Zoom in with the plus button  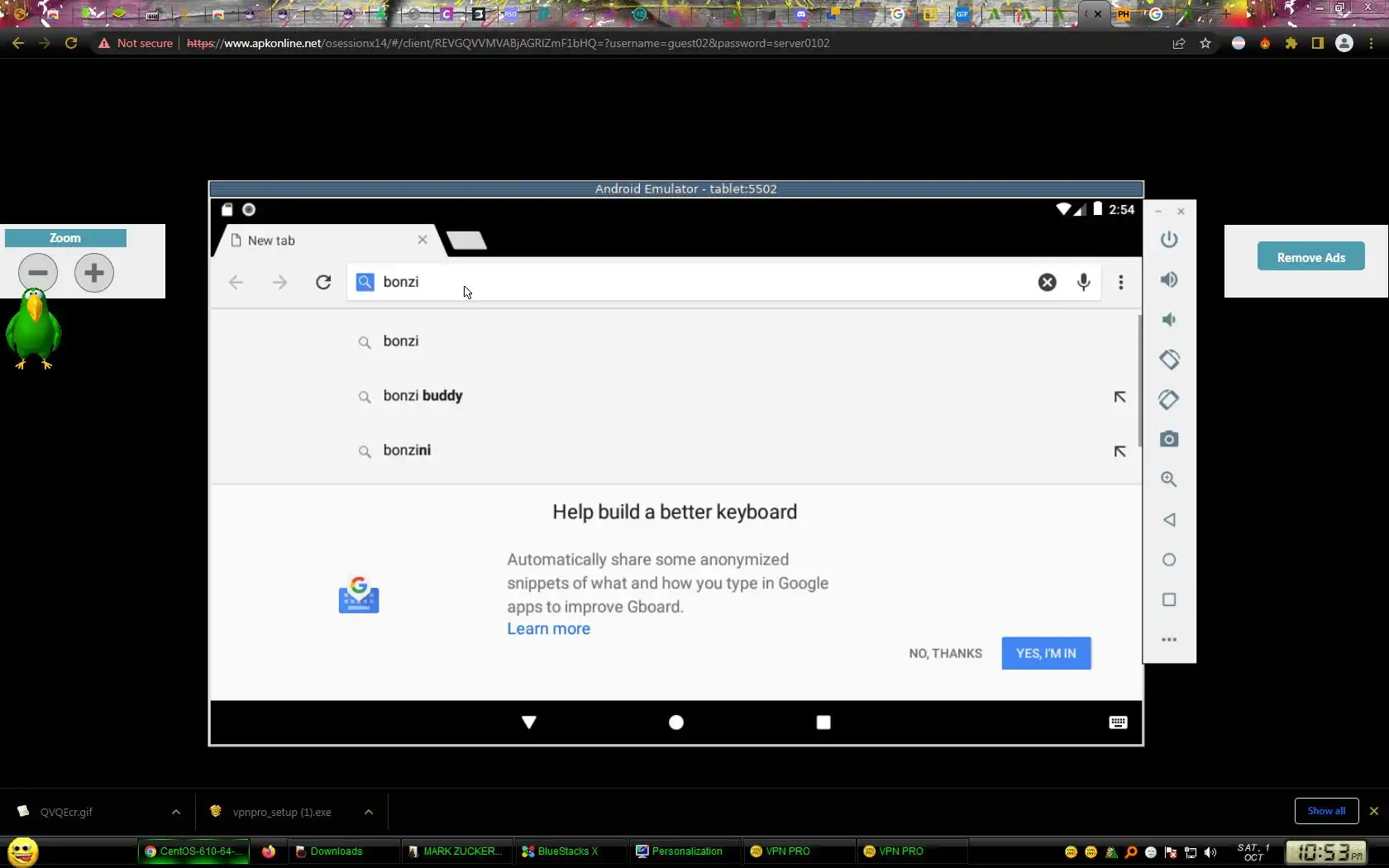point(94,273)
